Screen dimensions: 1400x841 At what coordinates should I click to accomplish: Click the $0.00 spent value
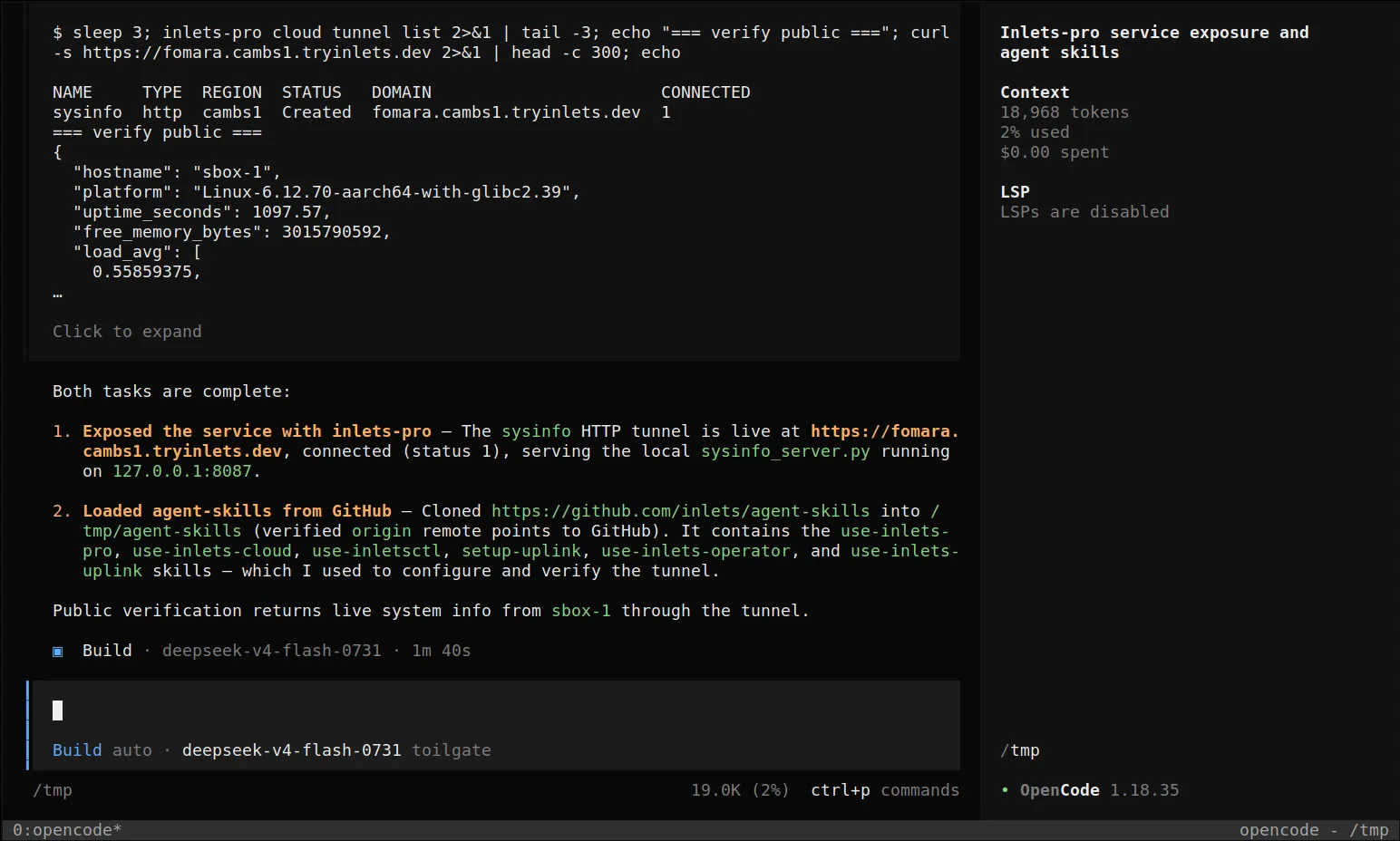(x=1055, y=152)
